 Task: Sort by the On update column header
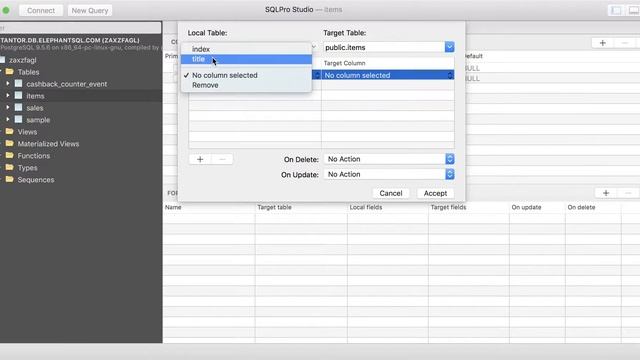coord(526,207)
